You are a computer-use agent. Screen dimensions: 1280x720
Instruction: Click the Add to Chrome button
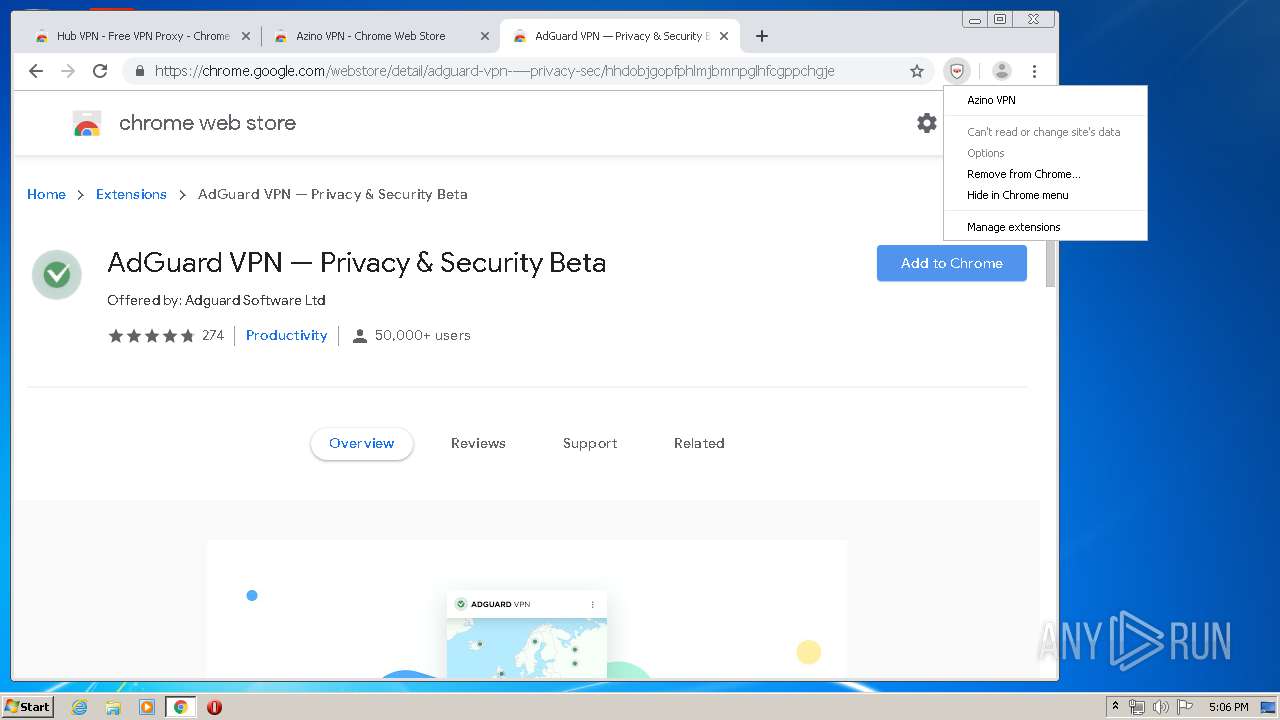pyautogui.click(x=952, y=263)
